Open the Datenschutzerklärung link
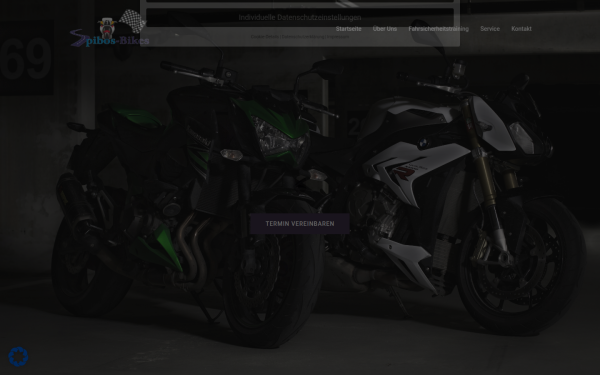Viewport: 600px width, 375px height. point(303,37)
